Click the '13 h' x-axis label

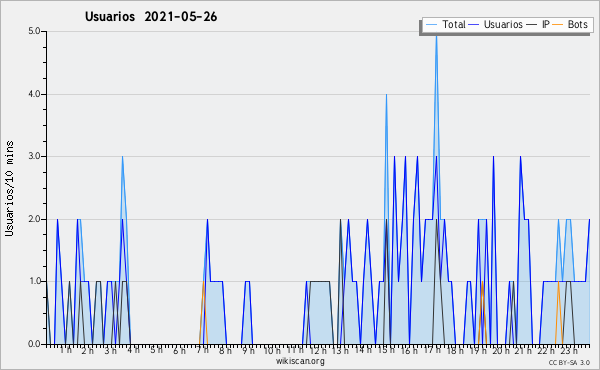(x=340, y=350)
